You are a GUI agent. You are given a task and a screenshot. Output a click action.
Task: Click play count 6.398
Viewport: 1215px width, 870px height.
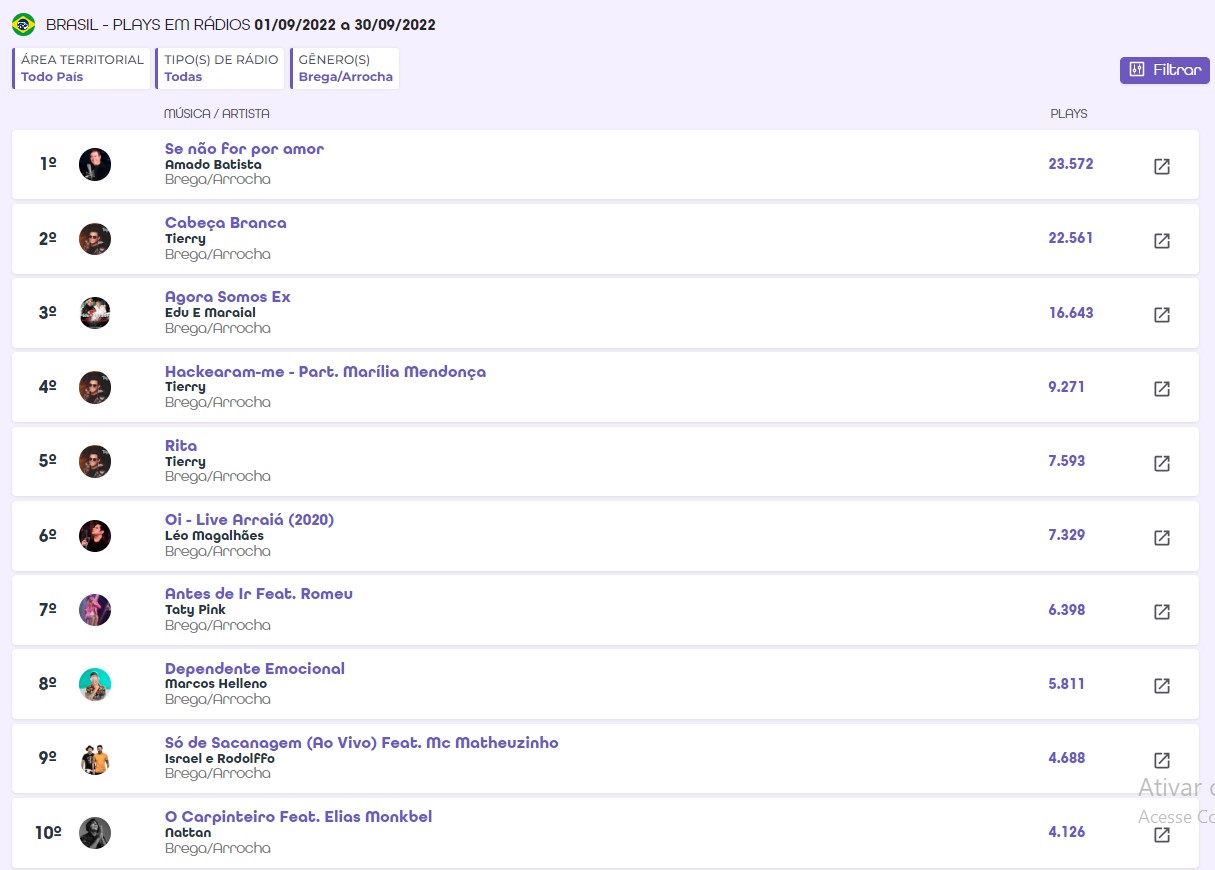click(1066, 610)
